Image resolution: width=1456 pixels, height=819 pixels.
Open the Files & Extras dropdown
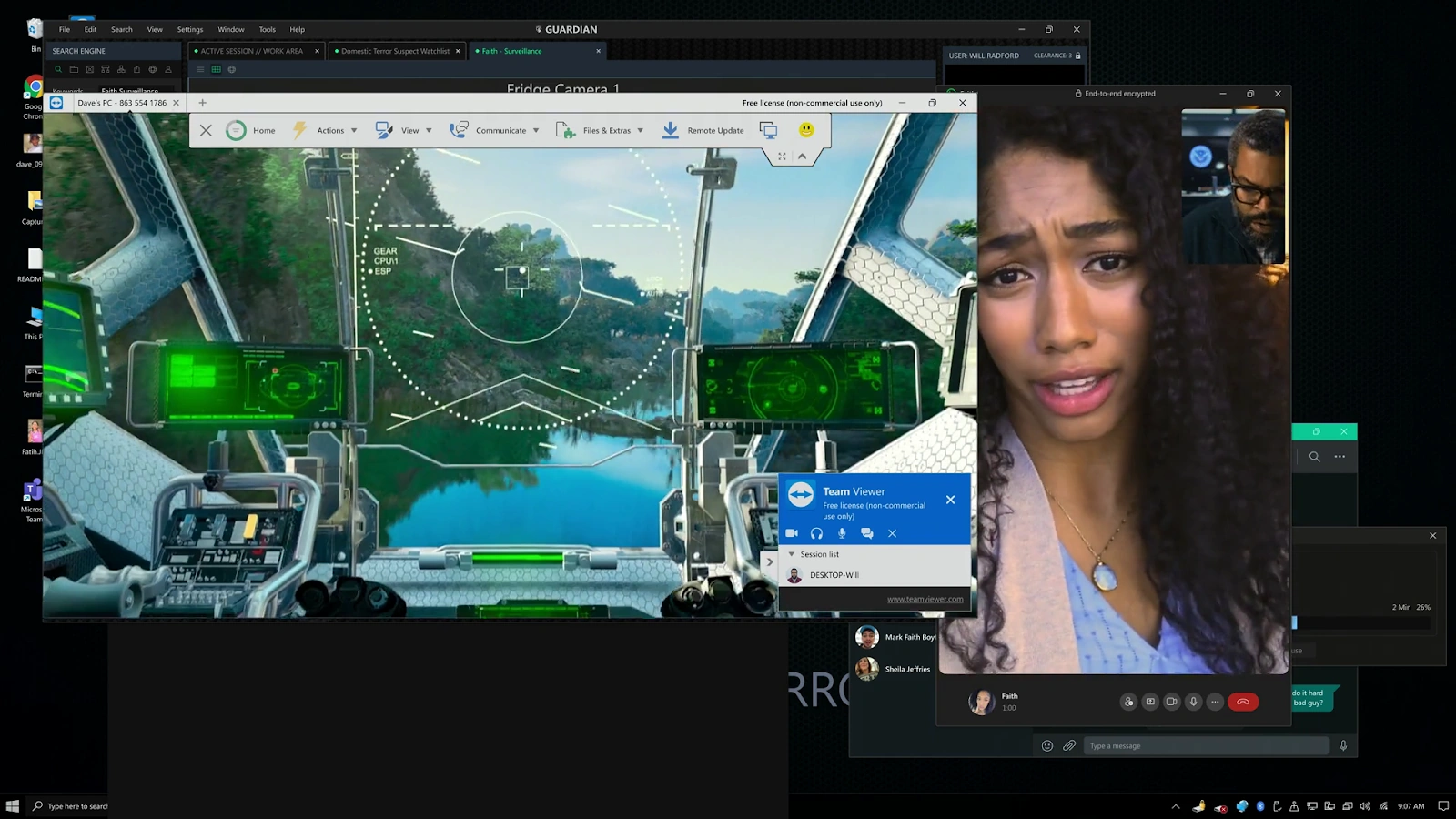pyautogui.click(x=600, y=130)
